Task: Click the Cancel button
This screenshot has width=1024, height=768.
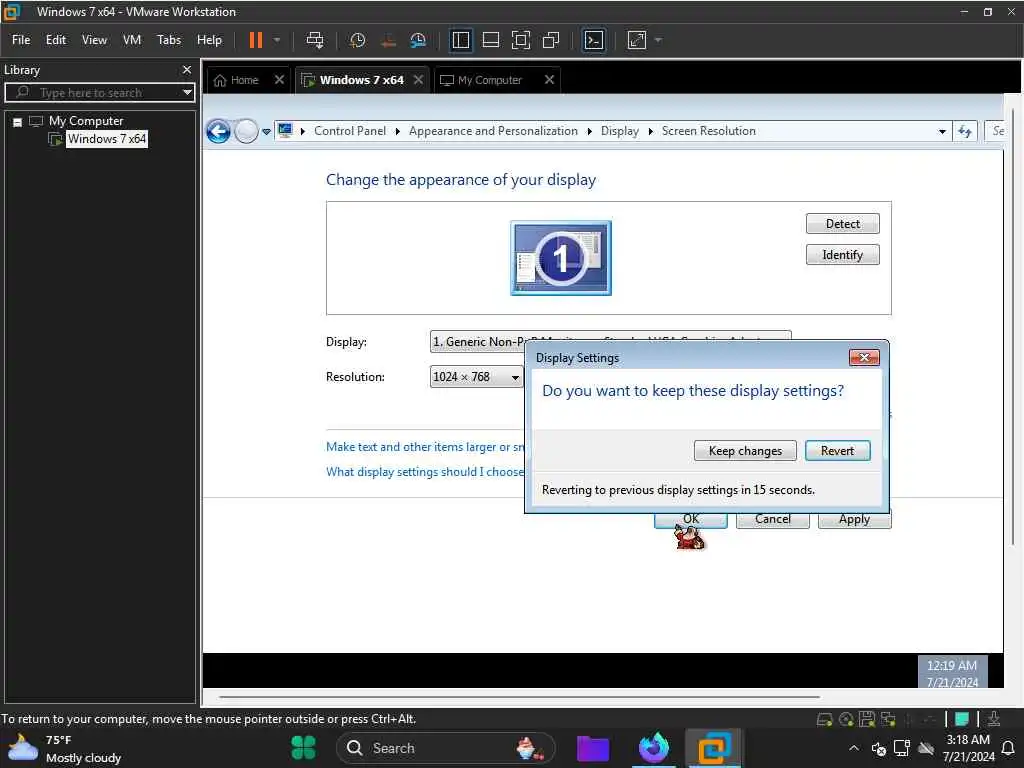Action: [x=773, y=520]
